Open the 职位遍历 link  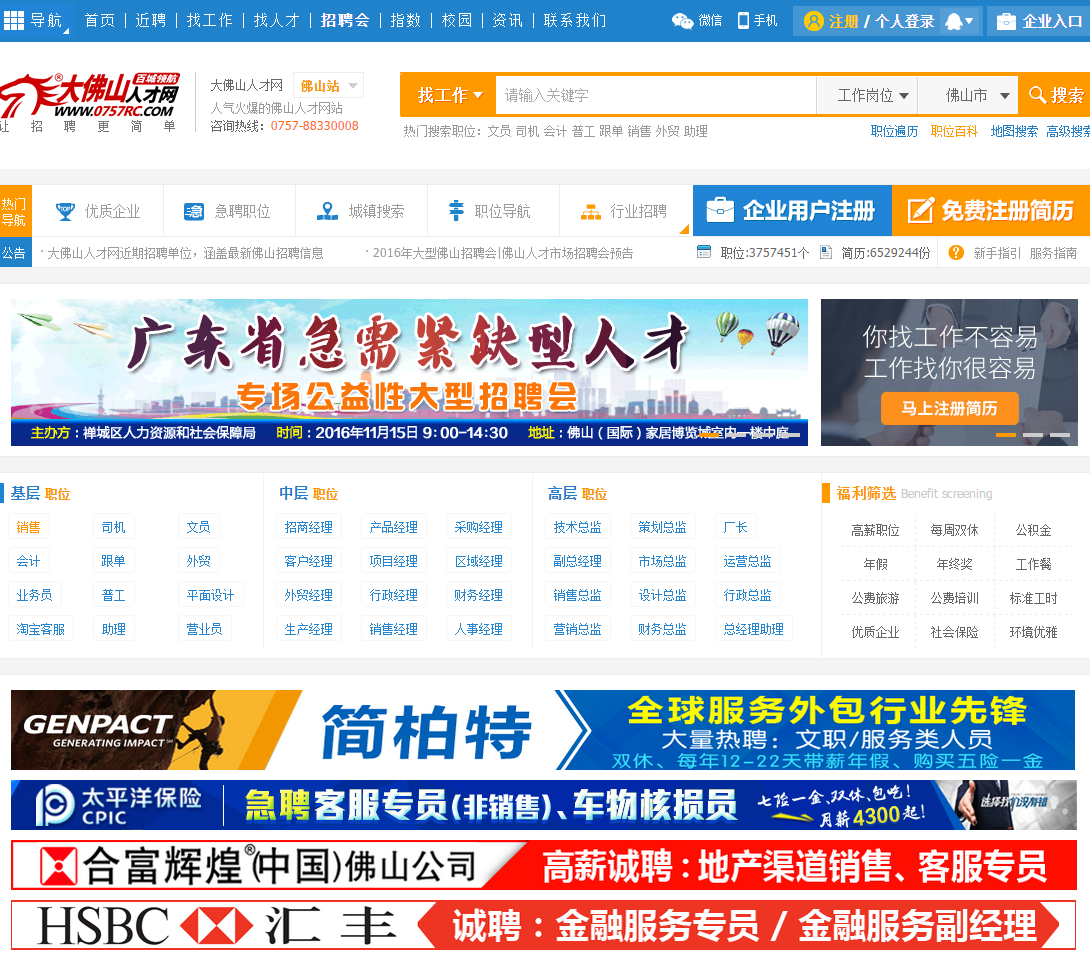point(894,131)
